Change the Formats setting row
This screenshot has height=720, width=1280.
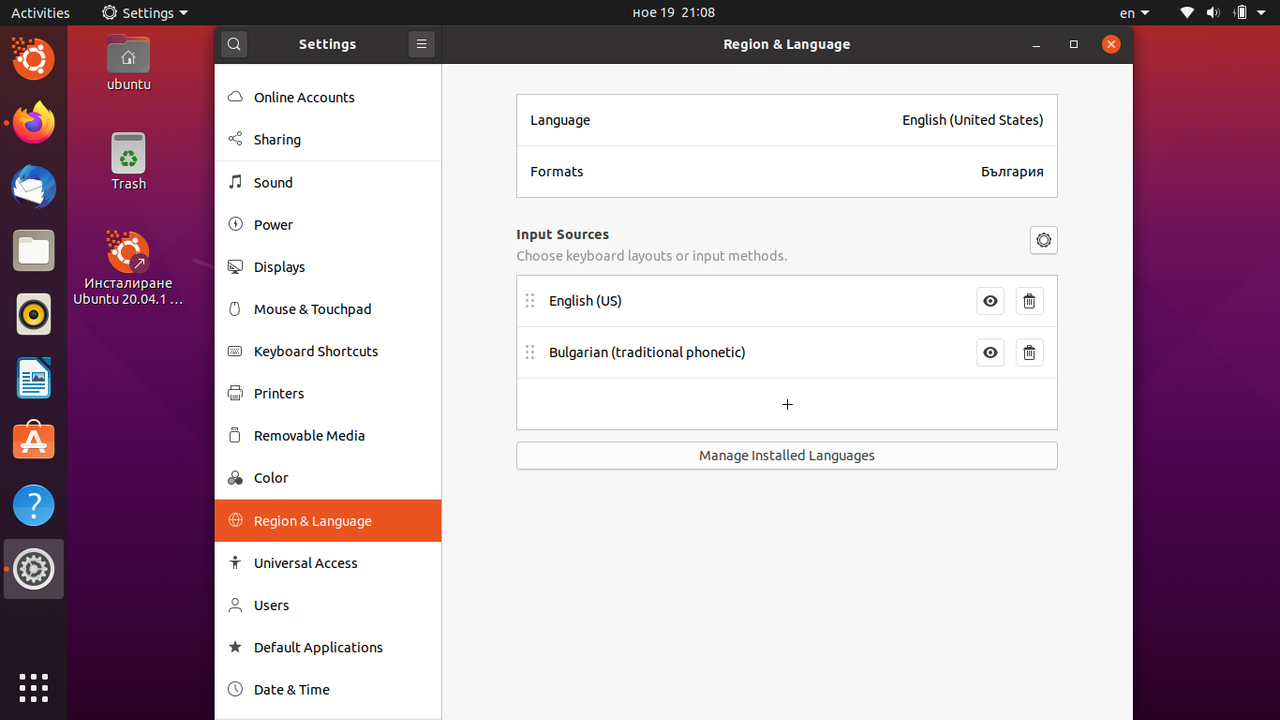(787, 172)
